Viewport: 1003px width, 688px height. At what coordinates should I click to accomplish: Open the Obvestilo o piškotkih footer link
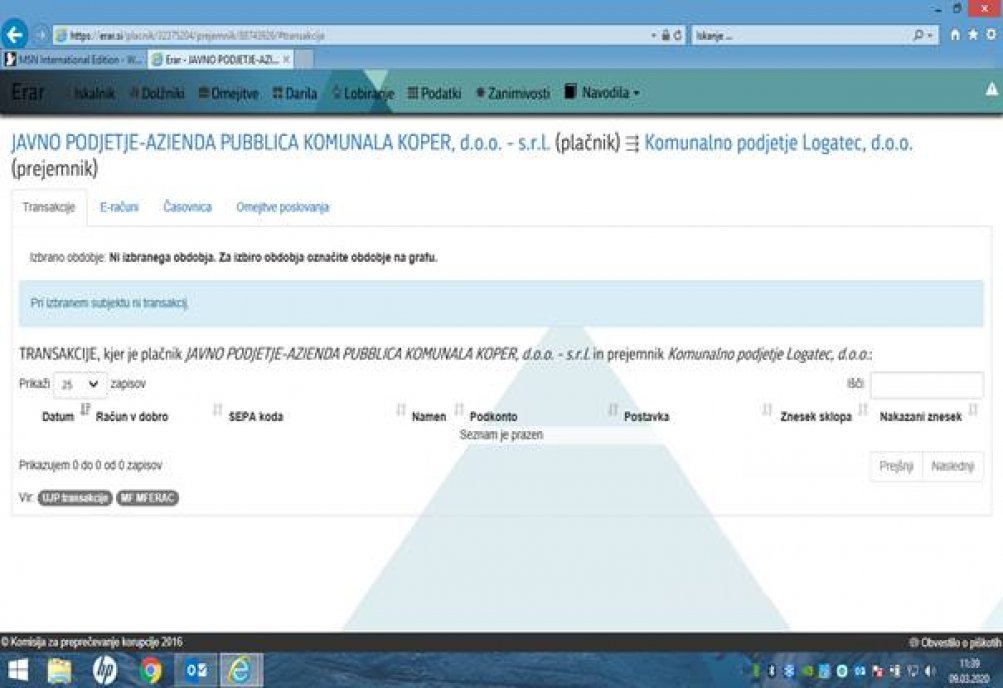point(956,643)
